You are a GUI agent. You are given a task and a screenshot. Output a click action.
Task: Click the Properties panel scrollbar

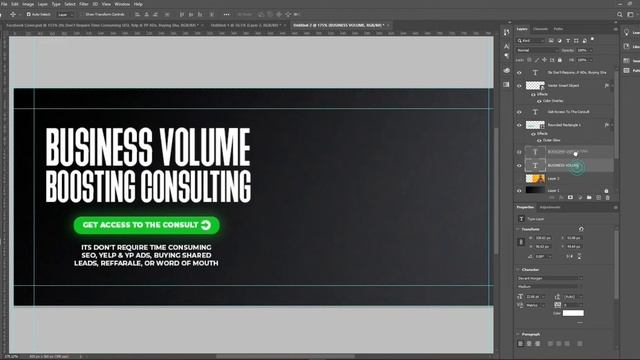pyautogui.click(x=616, y=265)
